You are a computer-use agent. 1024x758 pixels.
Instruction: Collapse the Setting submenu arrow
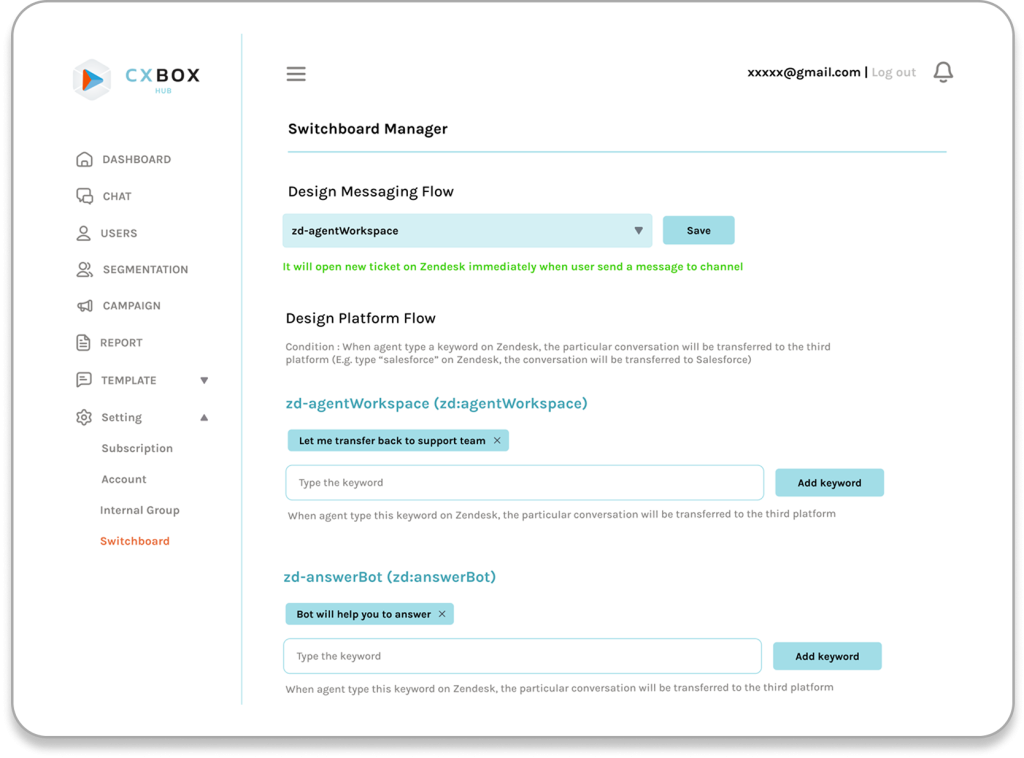(x=204, y=417)
